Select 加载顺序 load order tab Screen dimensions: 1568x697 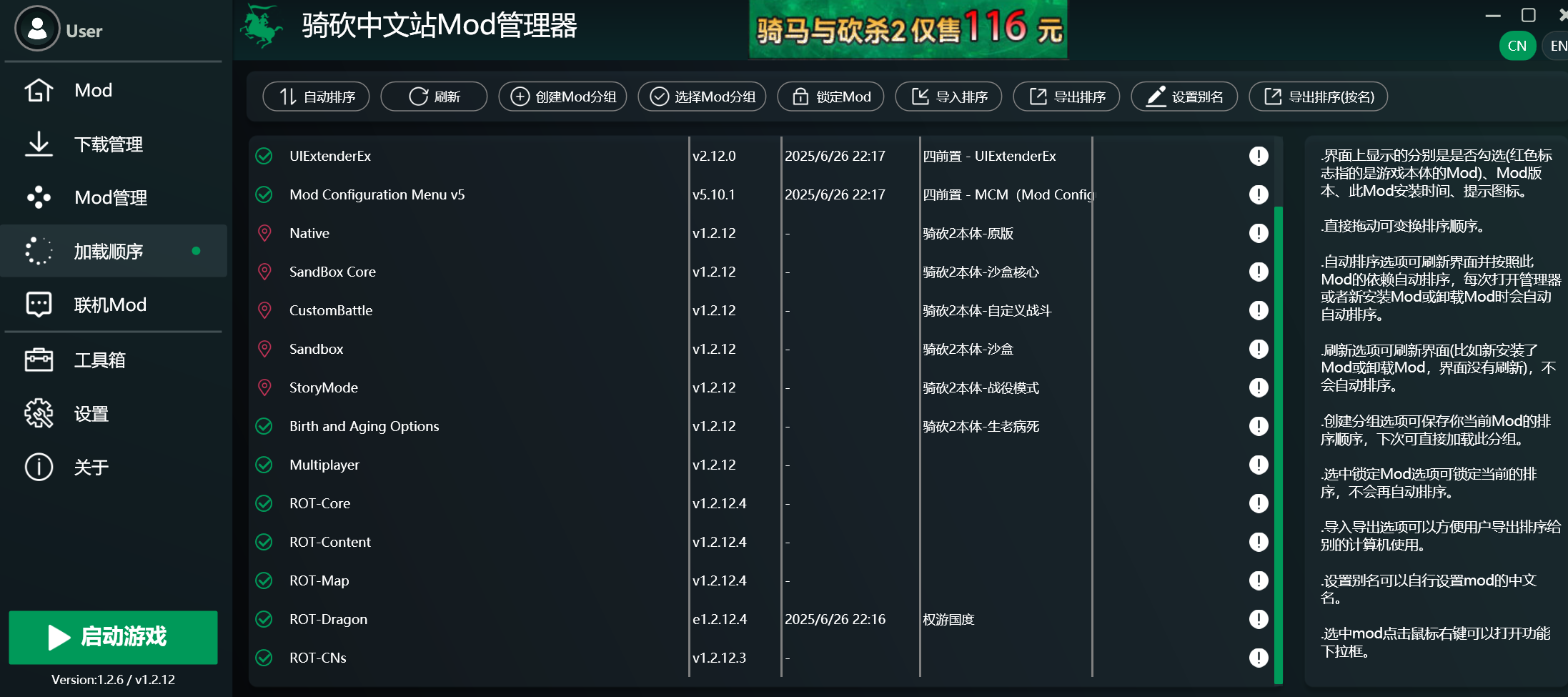click(114, 251)
